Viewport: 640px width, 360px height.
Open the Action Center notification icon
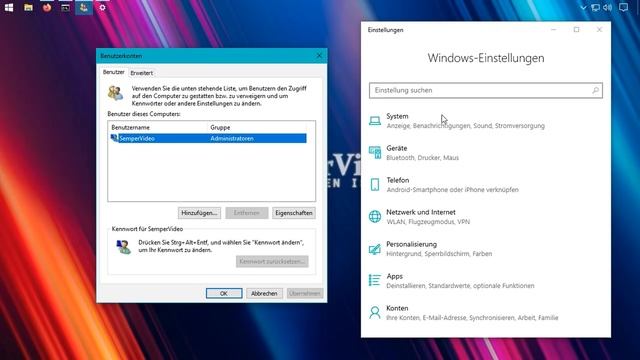623,7
